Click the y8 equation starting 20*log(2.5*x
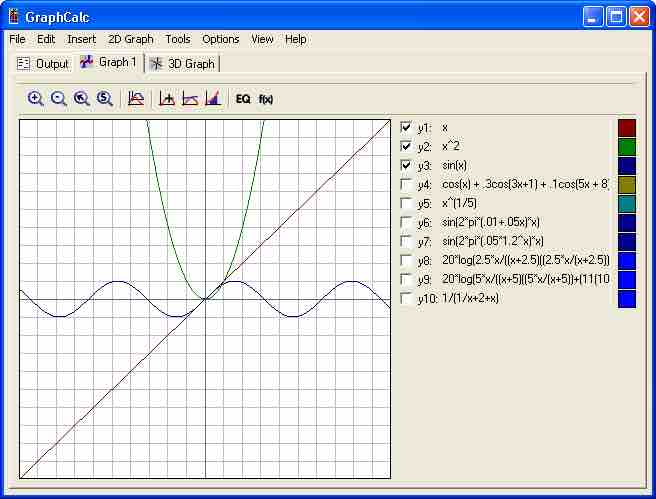The width and height of the screenshot is (656, 499). tap(525, 260)
